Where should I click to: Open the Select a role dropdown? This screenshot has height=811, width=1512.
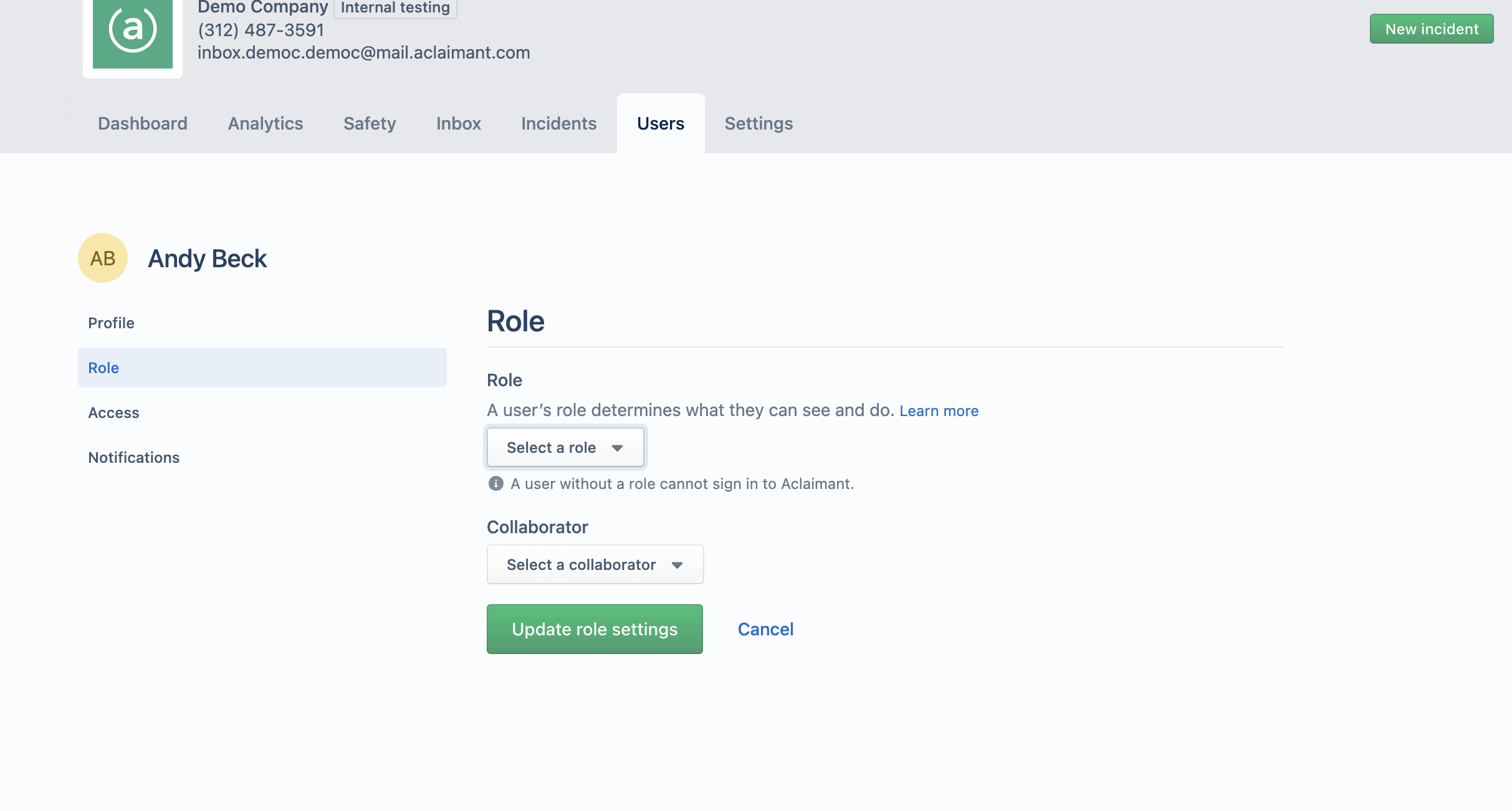coord(565,447)
